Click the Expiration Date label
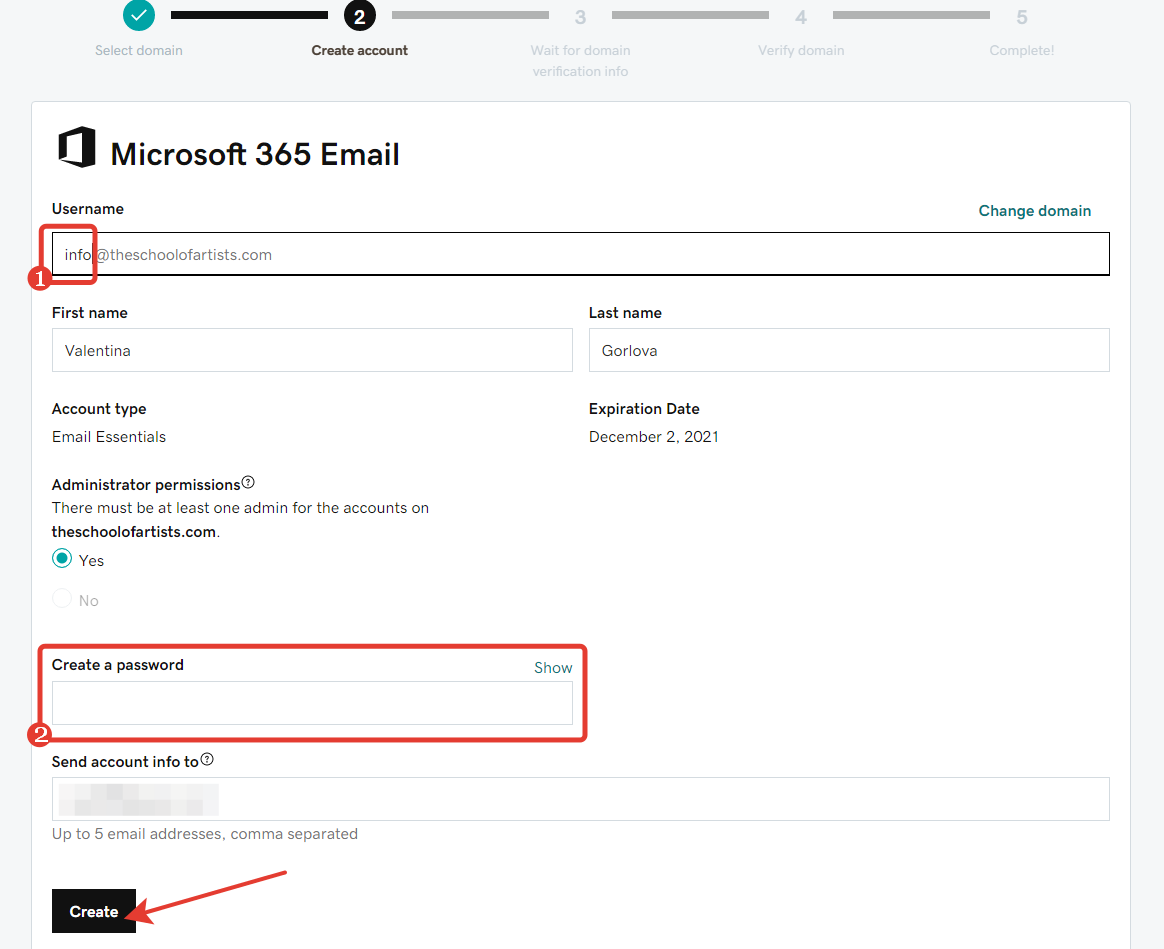Viewport: 1164px width, 949px height. (x=644, y=408)
